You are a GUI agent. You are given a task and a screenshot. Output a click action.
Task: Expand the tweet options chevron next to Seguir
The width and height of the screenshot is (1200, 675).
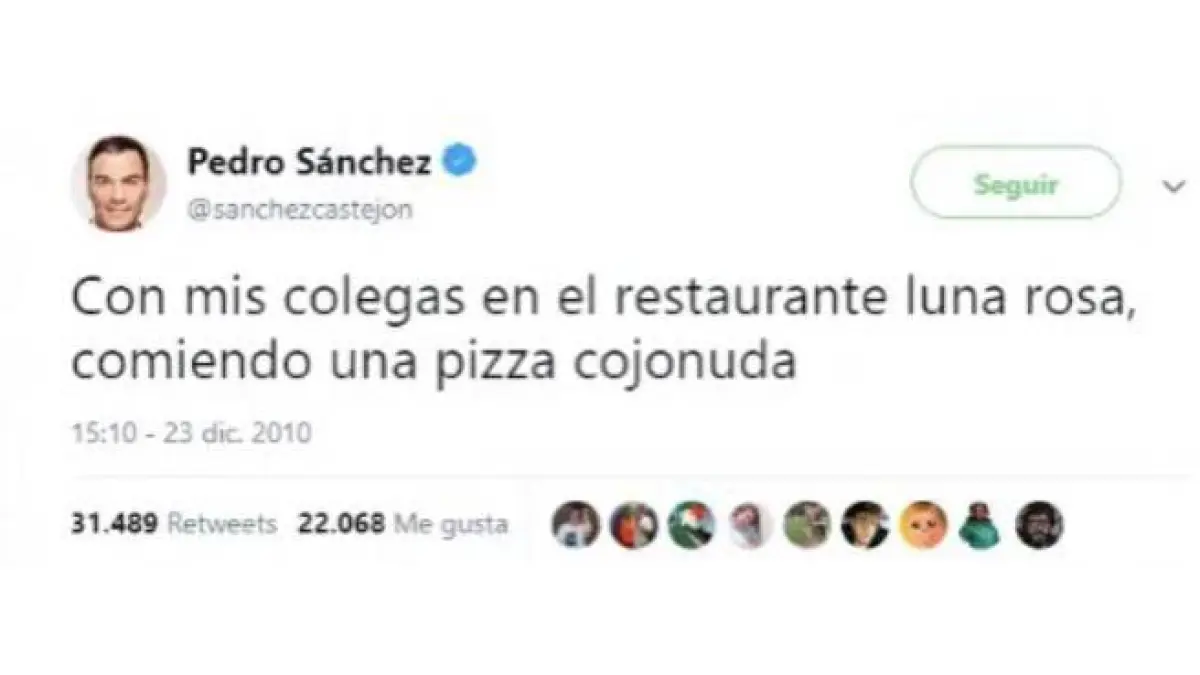pos(1173,185)
